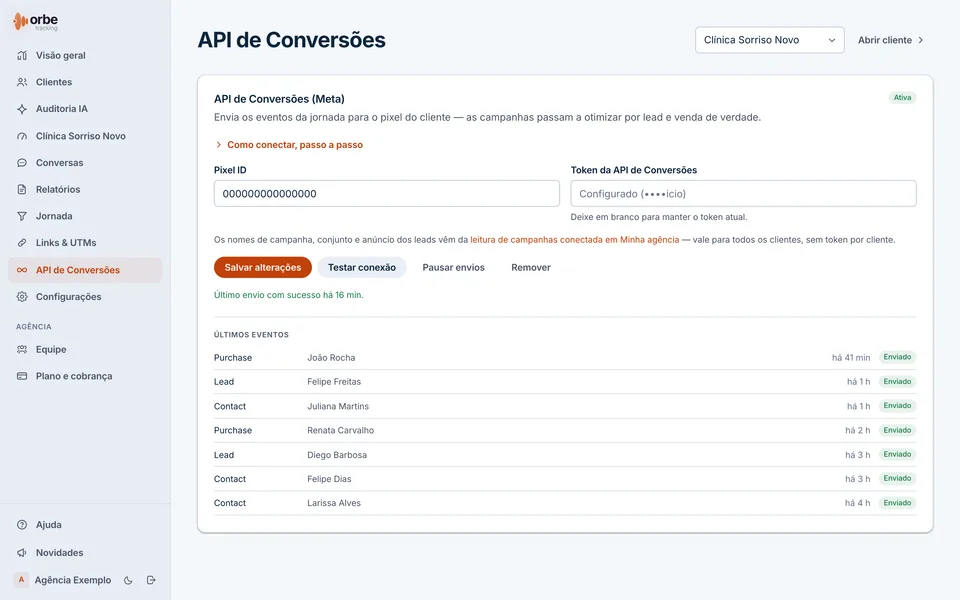Click the Clientes people icon

[22, 82]
